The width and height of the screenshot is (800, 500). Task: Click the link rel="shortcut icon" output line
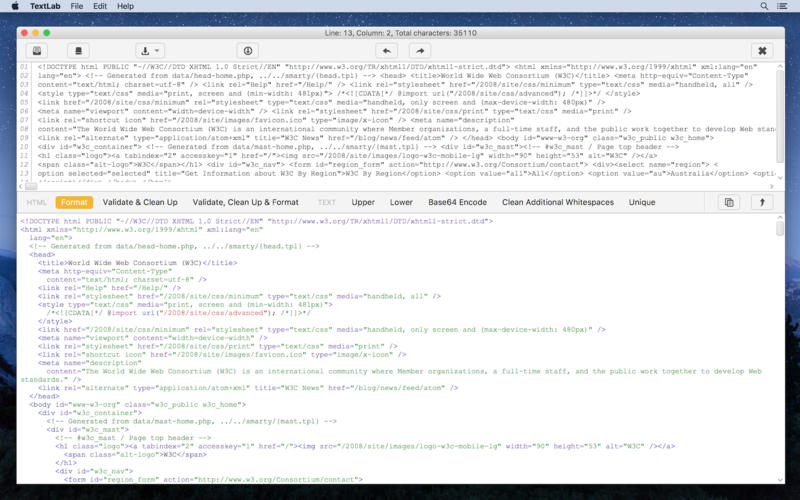(222, 354)
